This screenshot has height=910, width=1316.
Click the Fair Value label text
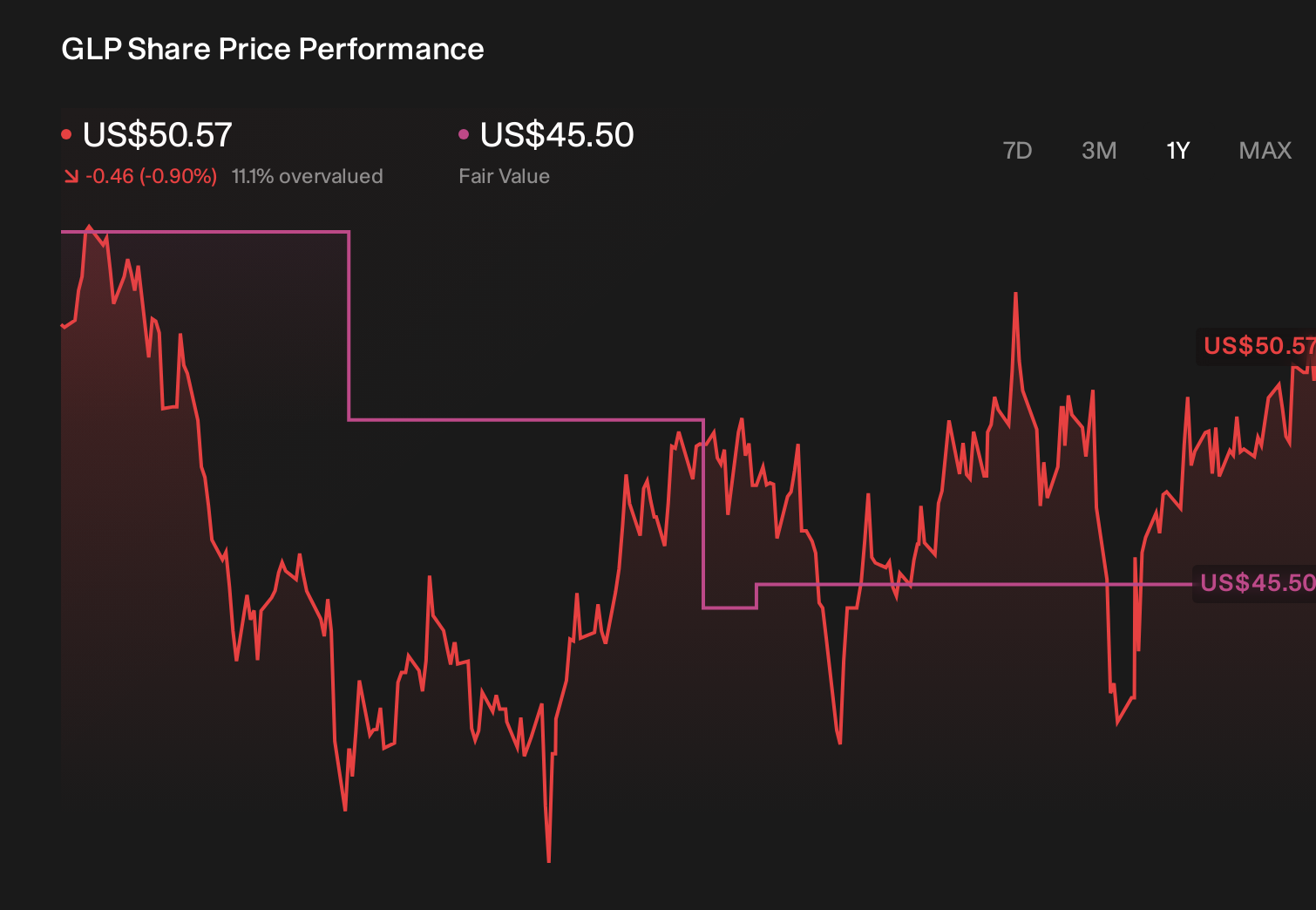click(x=504, y=176)
